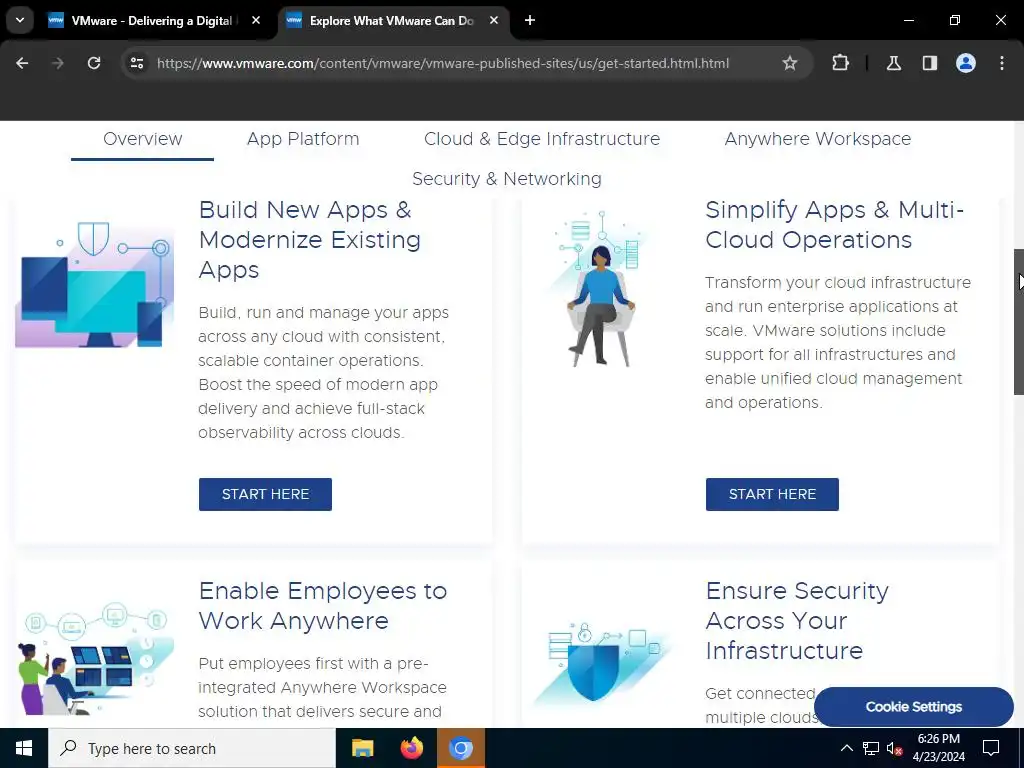The height and width of the screenshot is (768, 1024).
Task: Open the clock showing 6:26 PM
Action: coord(938,748)
